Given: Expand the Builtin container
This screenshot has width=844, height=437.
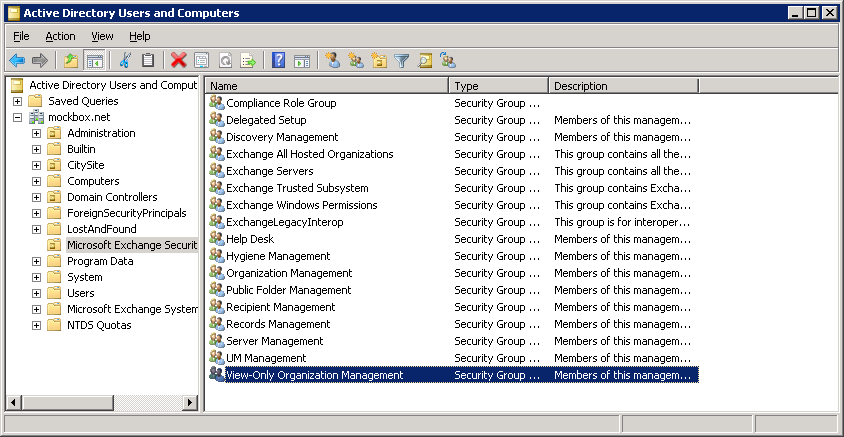Looking at the screenshot, I should coord(36,149).
